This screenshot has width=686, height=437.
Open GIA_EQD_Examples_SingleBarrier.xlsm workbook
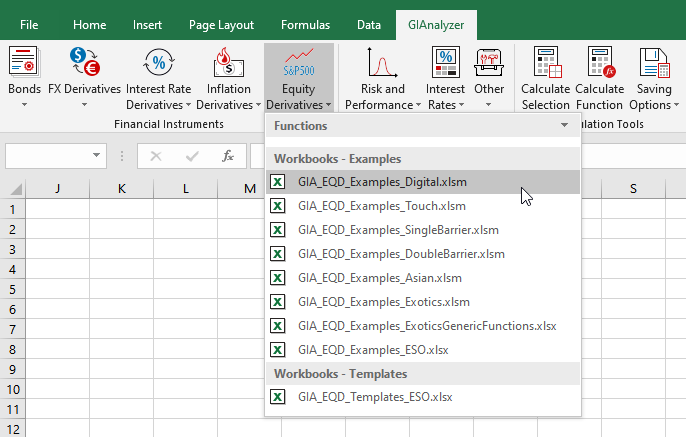point(423,230)
